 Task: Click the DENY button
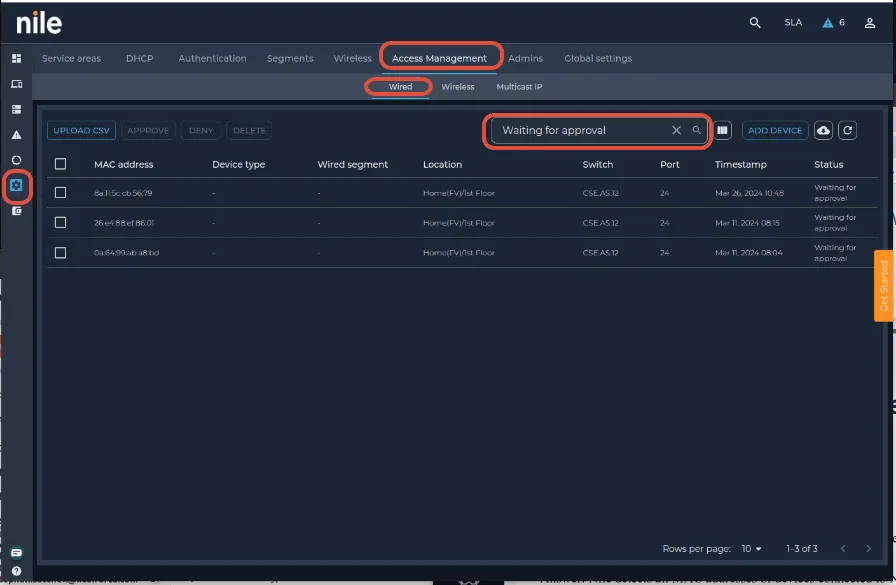point(201,130)
